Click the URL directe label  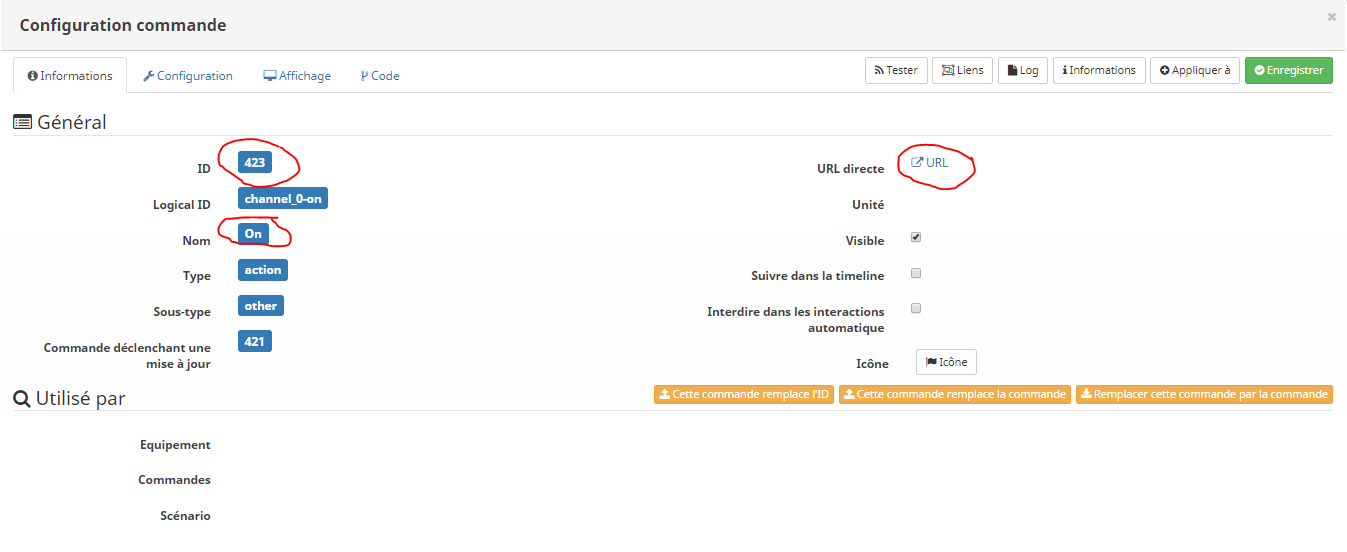pyautogui.click(x=850, y=169)
